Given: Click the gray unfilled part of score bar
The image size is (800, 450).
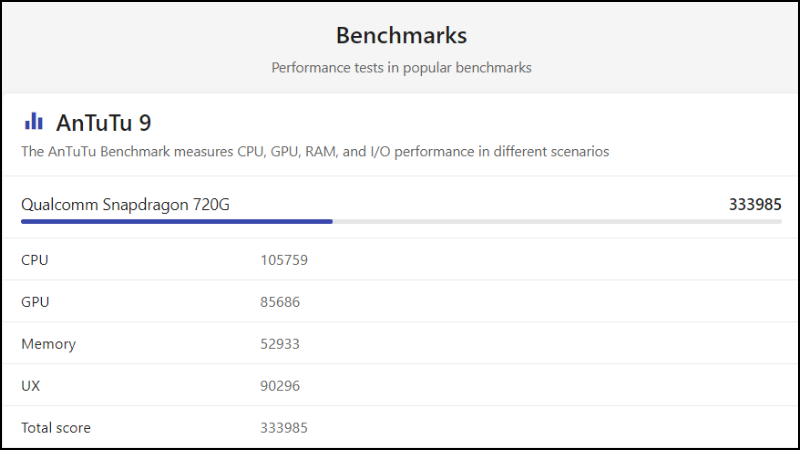Looking at the screenshot, I should [556, 221].
